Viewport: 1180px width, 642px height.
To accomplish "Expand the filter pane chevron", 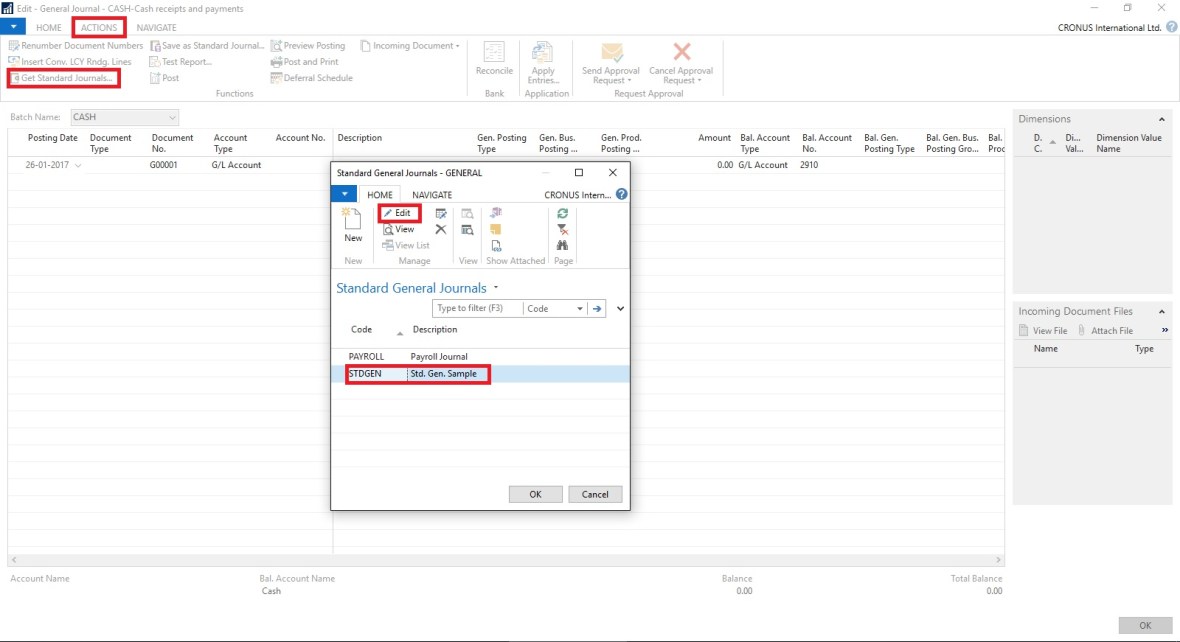I will [620, 309].
